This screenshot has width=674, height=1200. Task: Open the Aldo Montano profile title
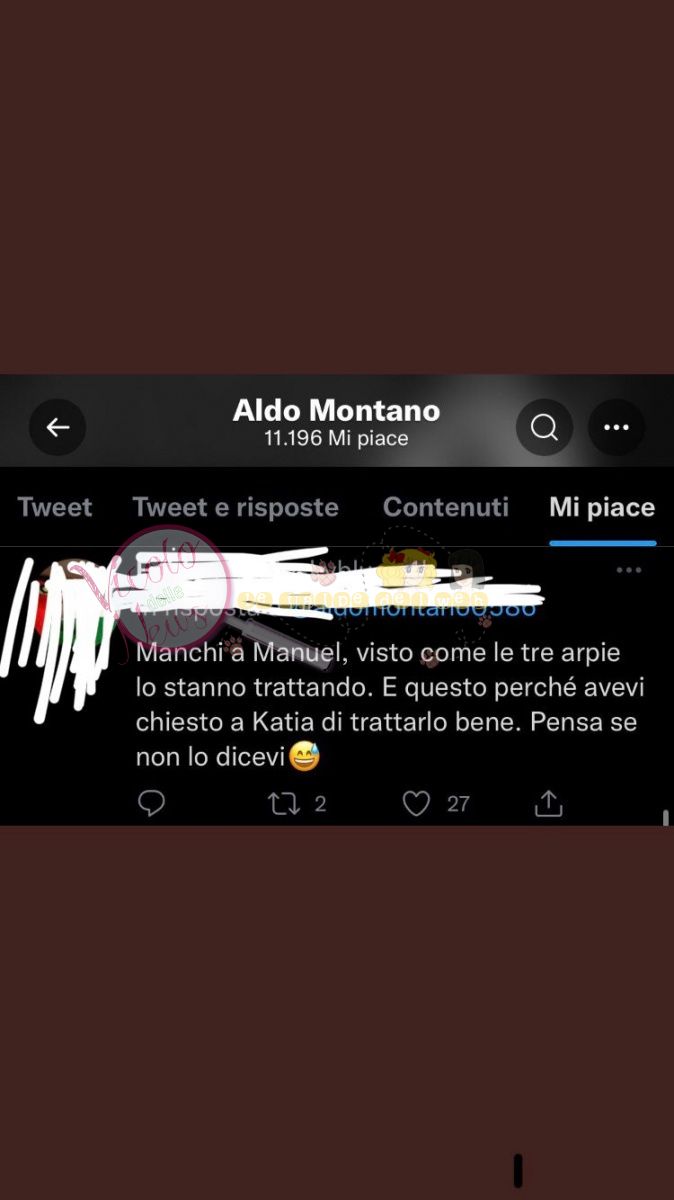336,410
